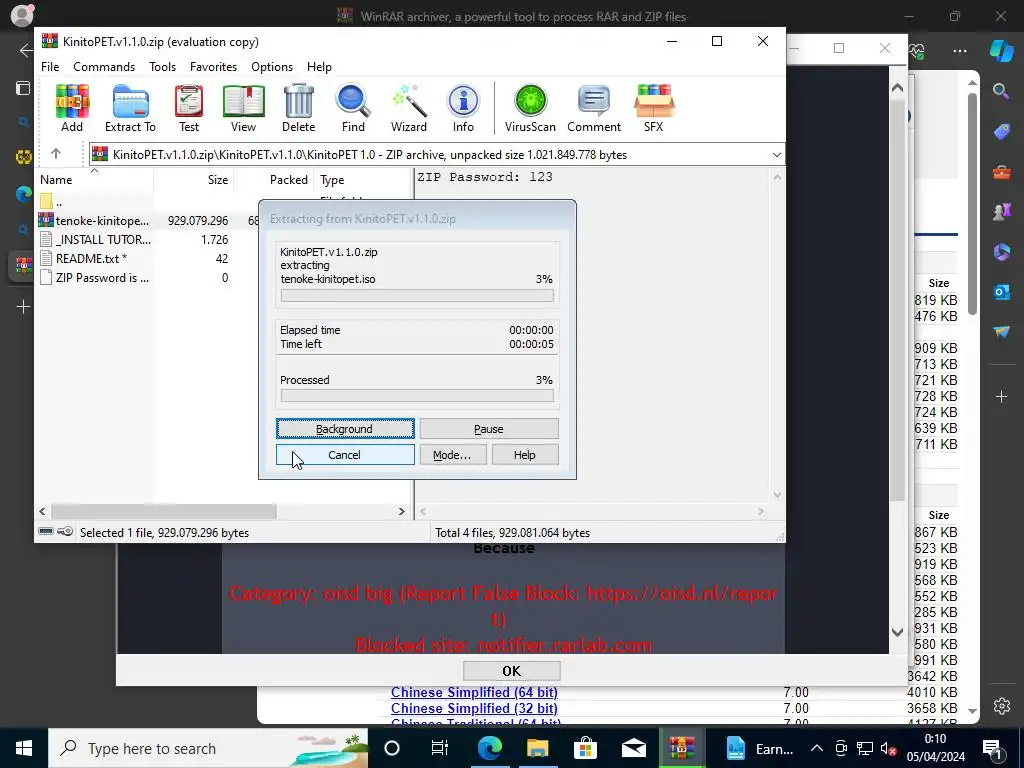This screenshot has width=1024, height=768.
Task: Click the file extraction progress bar
Action: pos(417,295)
